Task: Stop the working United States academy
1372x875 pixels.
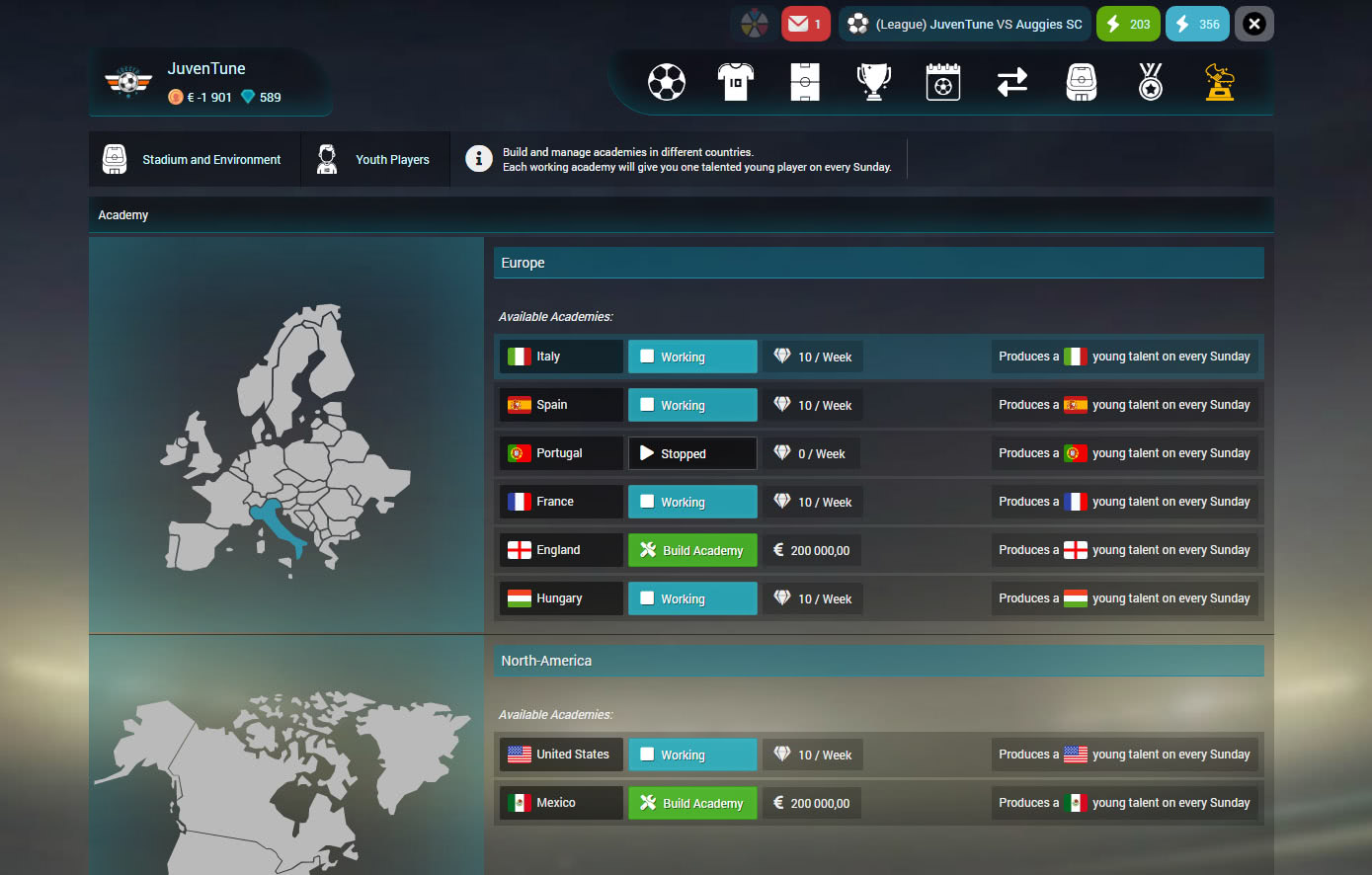Action: click(x=692, y=755)
